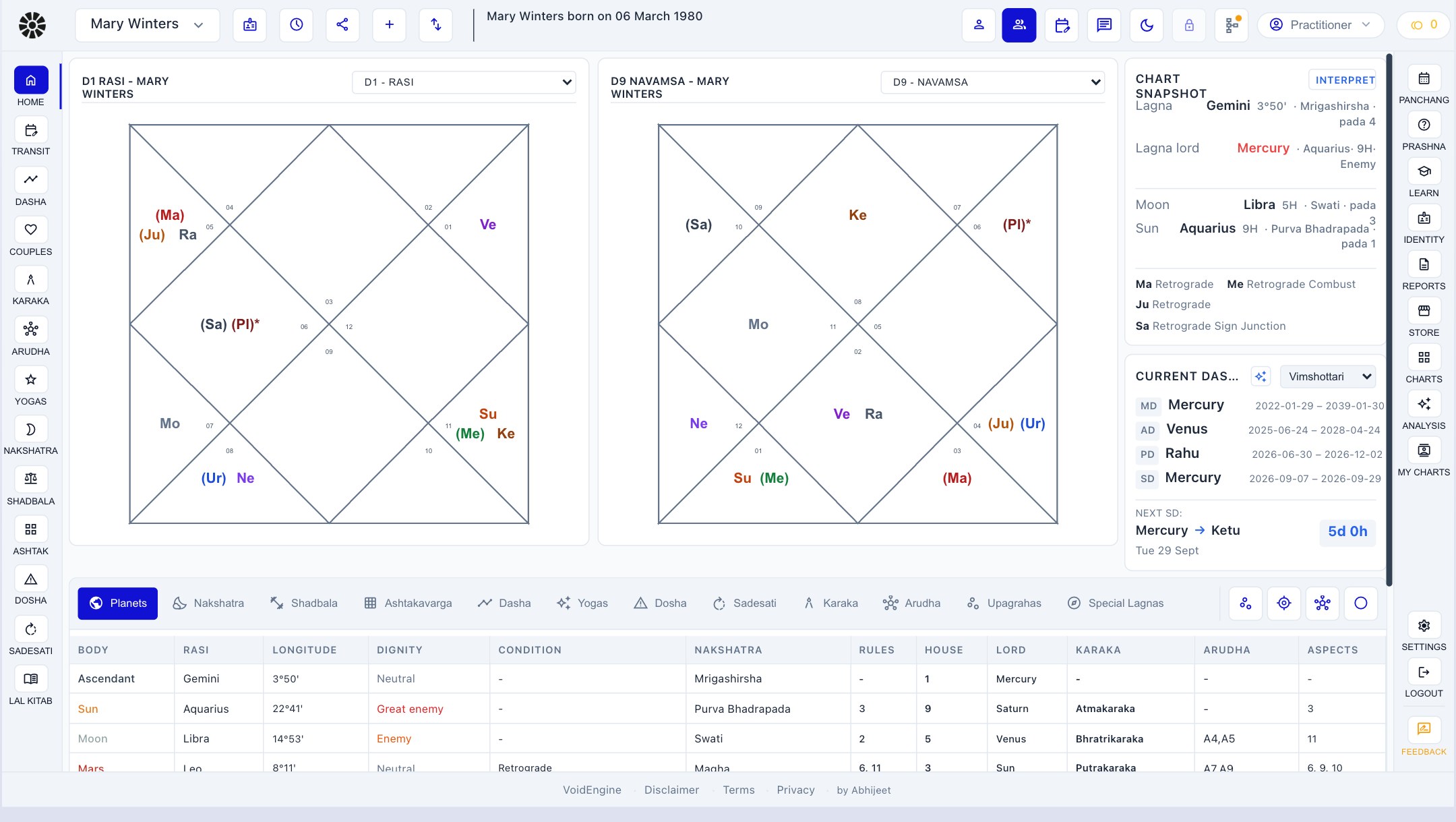1456x822 pixels.
Task: Open the Lal Kitab book icon
Action: 31,679
